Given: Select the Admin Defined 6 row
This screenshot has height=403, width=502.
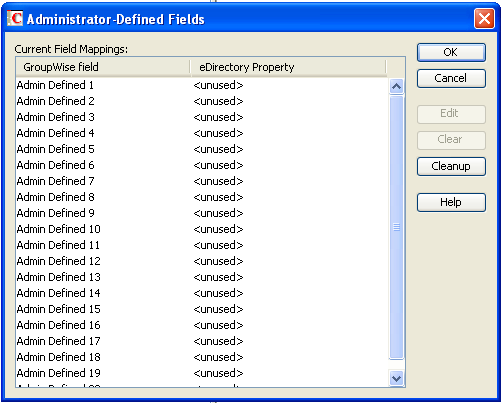Looking at the screenshot, I should tap(202, 165).
